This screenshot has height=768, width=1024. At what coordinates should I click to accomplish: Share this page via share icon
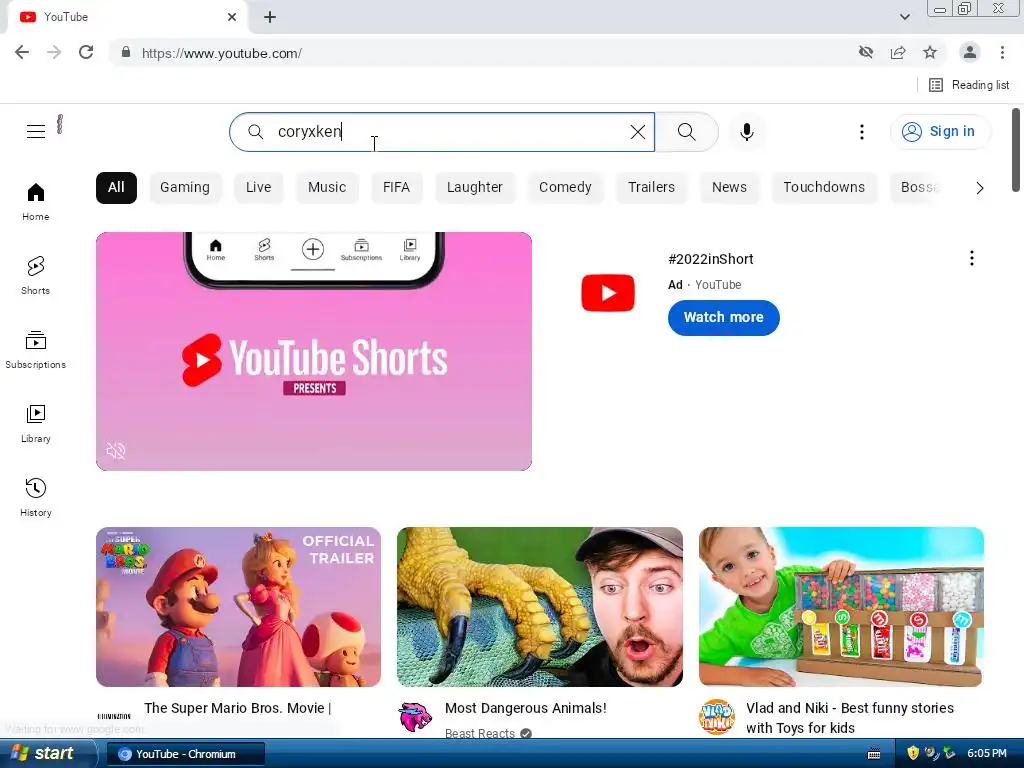(898, 52)
